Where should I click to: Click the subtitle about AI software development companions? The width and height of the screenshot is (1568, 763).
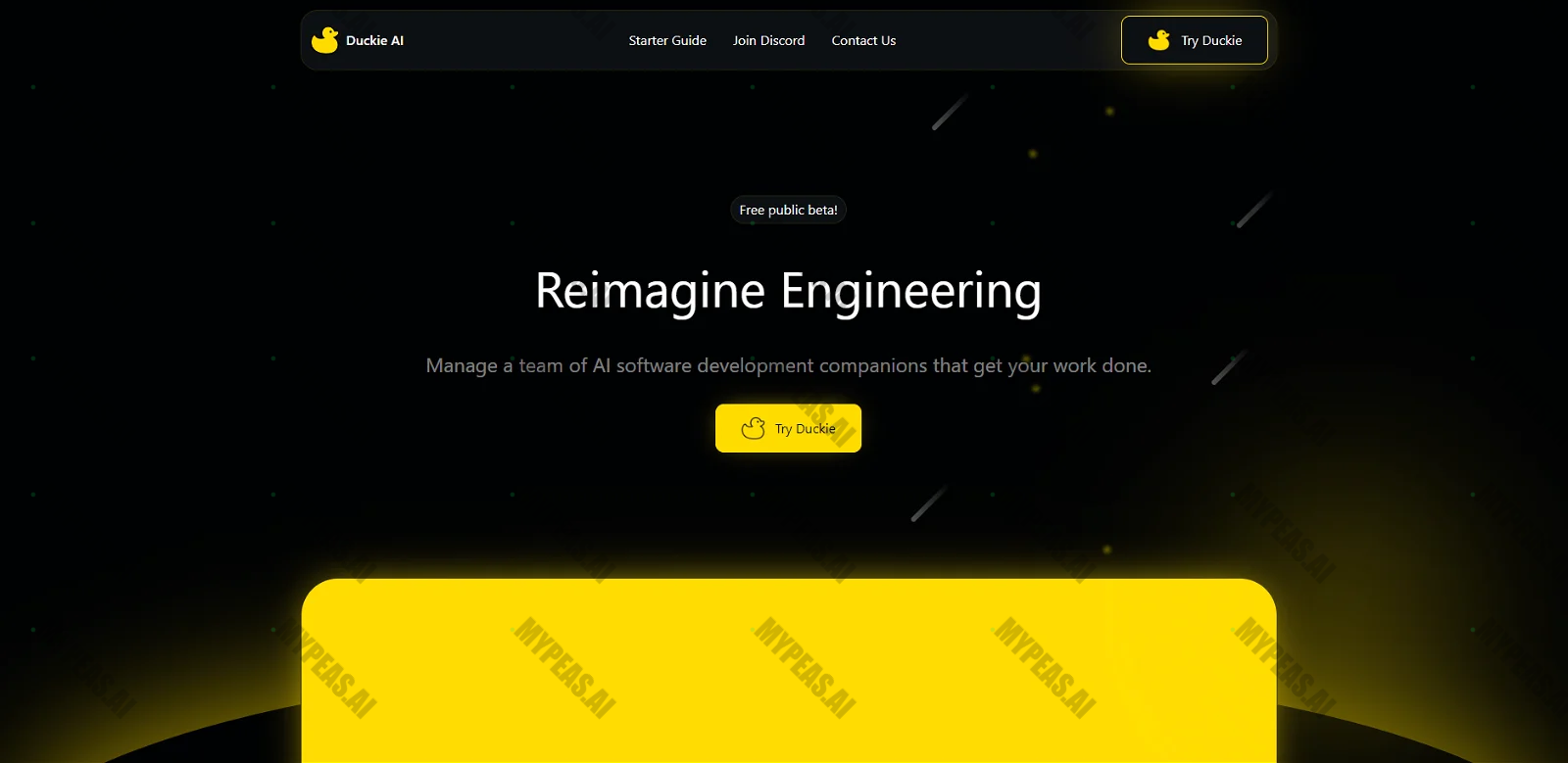[x=788, y=365]
